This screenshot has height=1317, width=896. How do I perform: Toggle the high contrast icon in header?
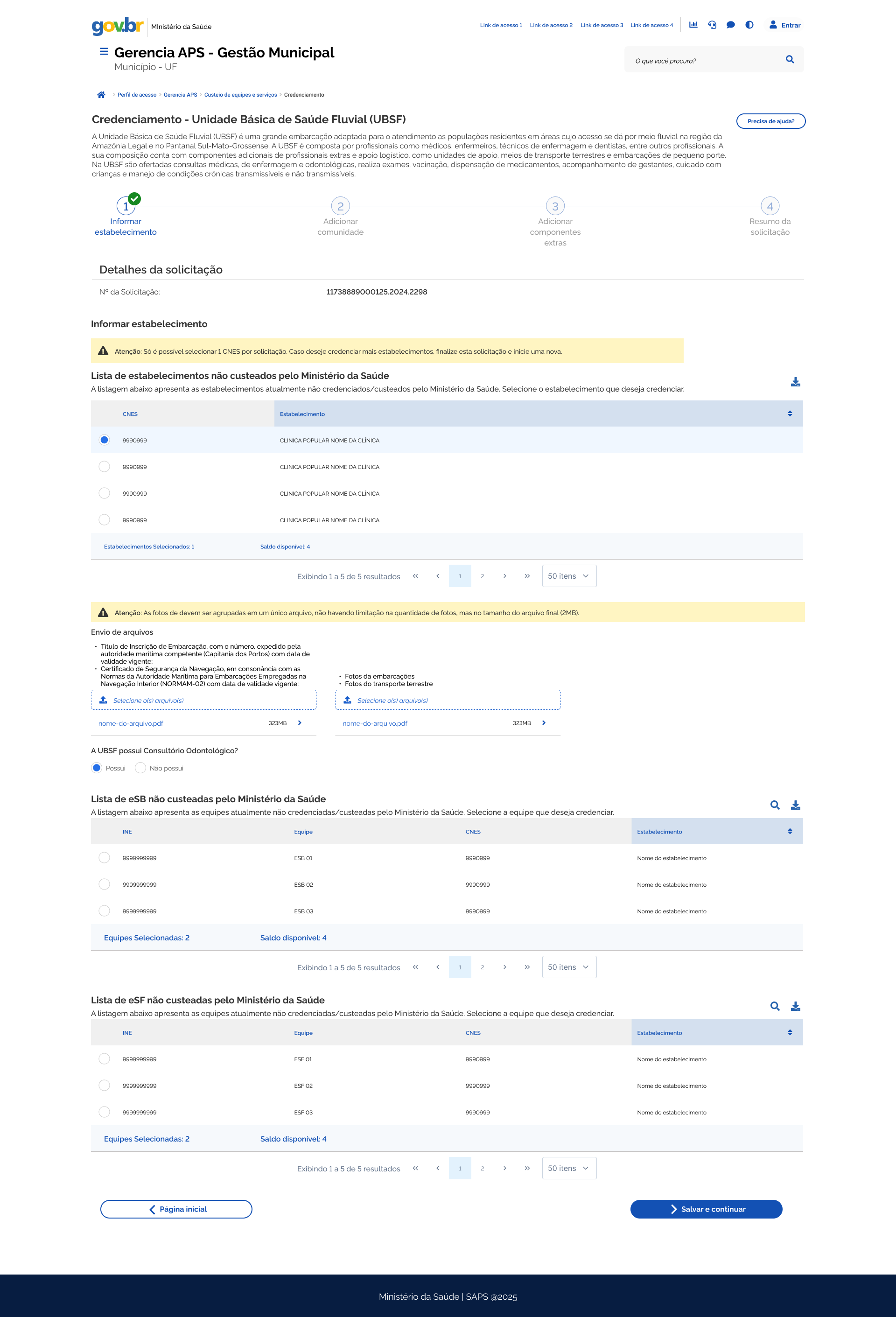pyautogui.click(x=749, y=25)
